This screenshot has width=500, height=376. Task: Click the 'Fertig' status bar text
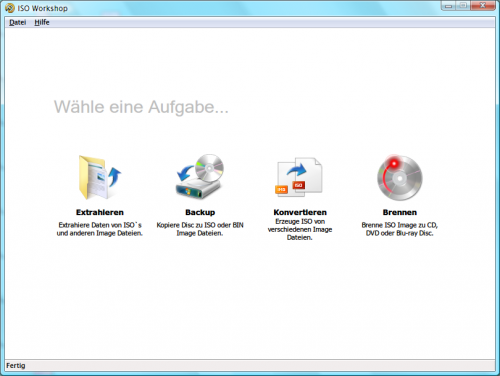16,365
